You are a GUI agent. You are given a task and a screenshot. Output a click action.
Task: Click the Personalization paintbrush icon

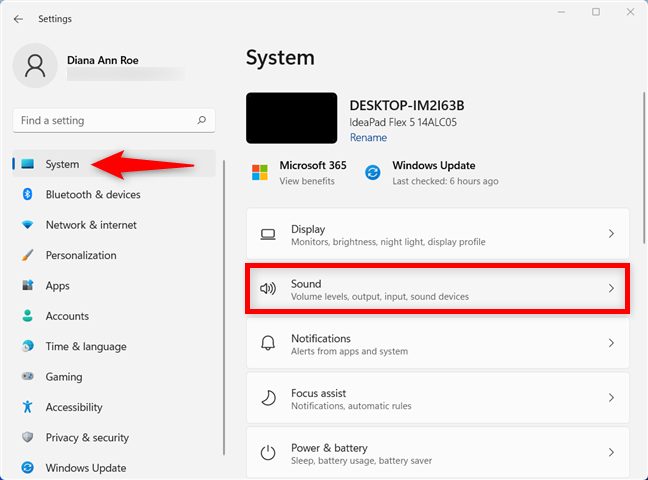[28, 255]
